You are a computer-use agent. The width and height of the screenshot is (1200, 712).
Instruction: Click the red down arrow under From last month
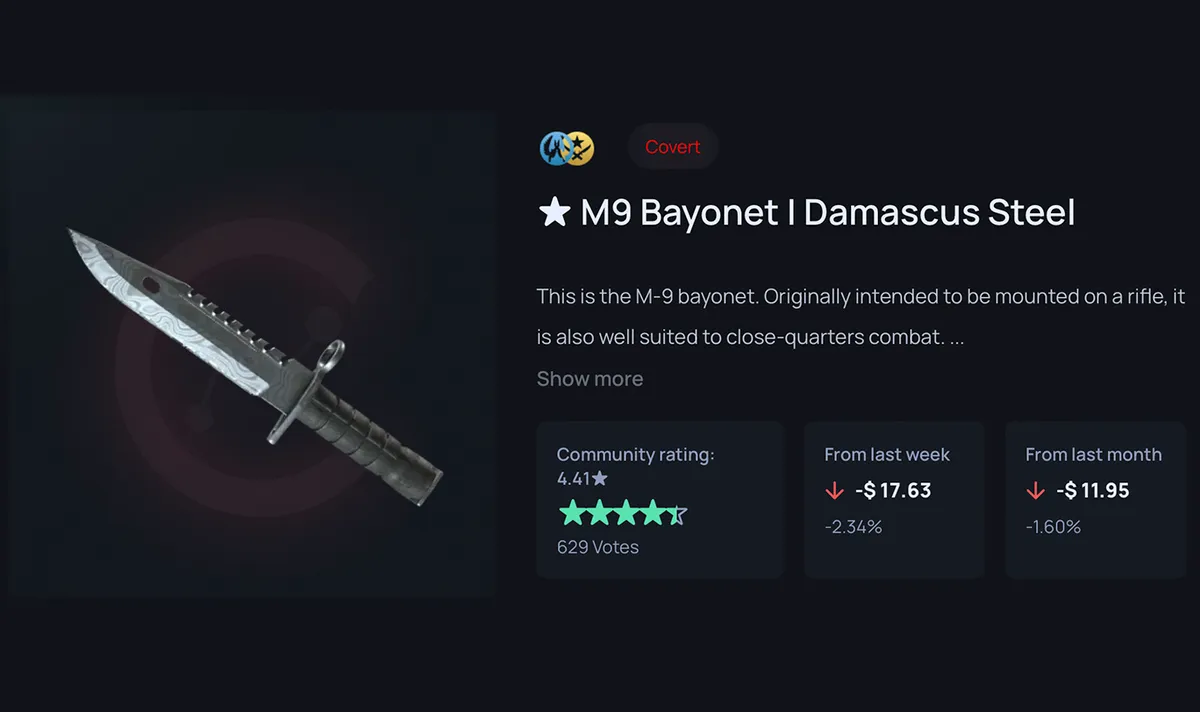[x=1036, y=491]
